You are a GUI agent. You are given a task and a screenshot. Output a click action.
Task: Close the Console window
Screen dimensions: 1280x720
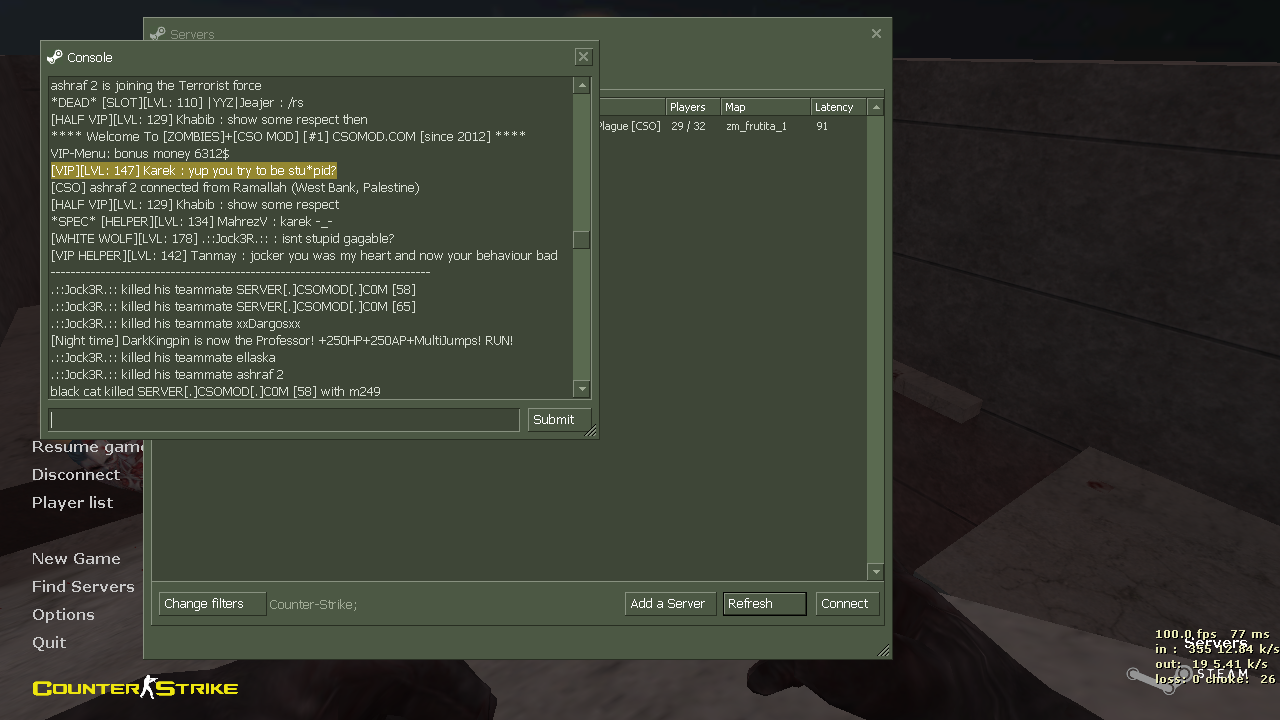tap(584, 57)
